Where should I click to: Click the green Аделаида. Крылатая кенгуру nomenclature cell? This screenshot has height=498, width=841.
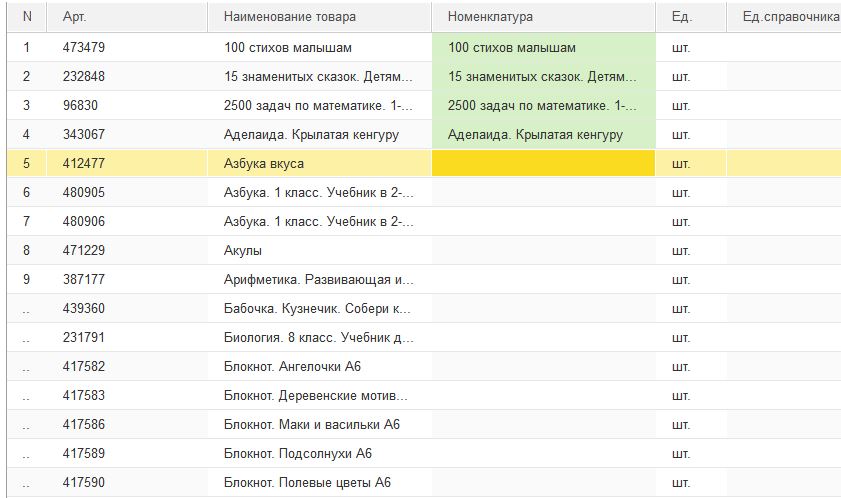(x=543, y=134)
